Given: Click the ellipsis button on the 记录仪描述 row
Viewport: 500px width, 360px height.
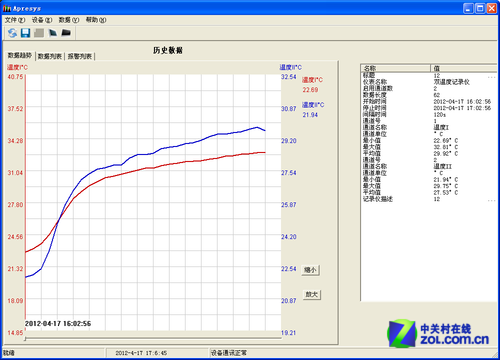Looking at the screenshot, I should [x=491, y=200].
